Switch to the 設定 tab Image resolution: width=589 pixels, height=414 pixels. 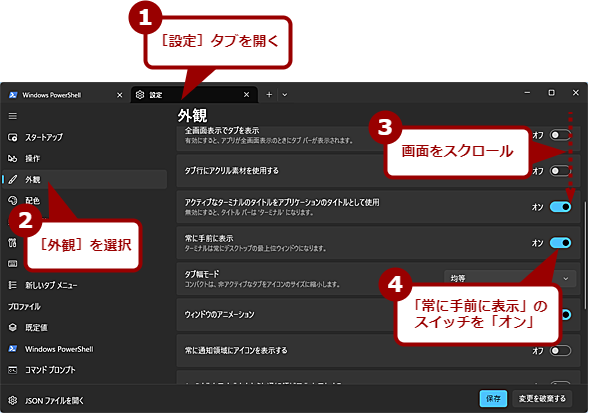[194, 95]
